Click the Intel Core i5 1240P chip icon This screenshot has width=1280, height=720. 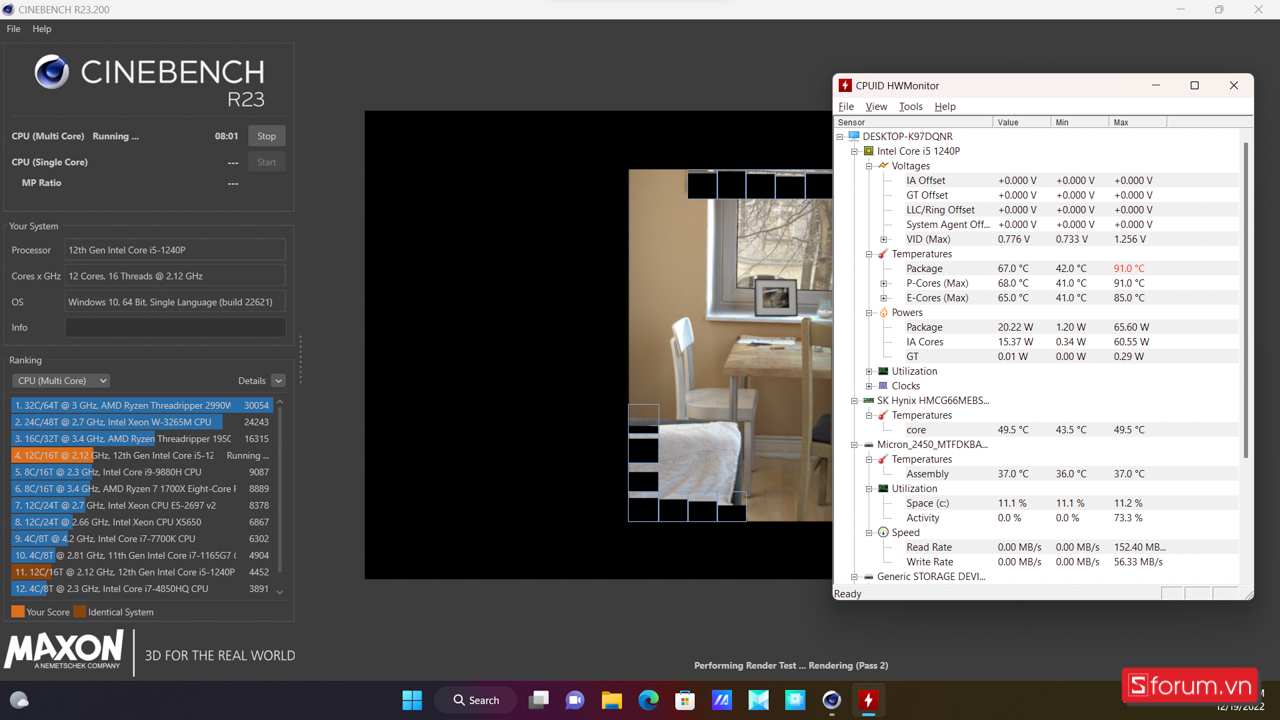click(x=868, y=151)
